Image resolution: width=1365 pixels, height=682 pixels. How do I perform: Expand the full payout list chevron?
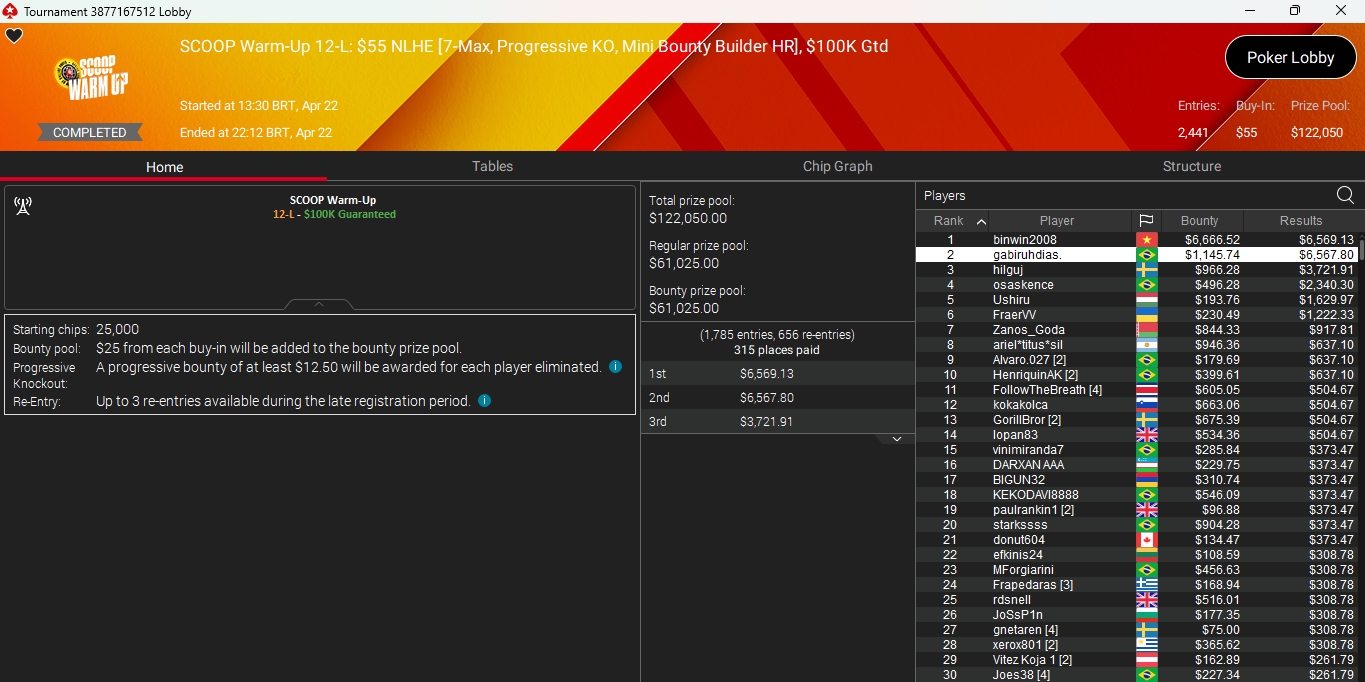click(x=896, y=439)
